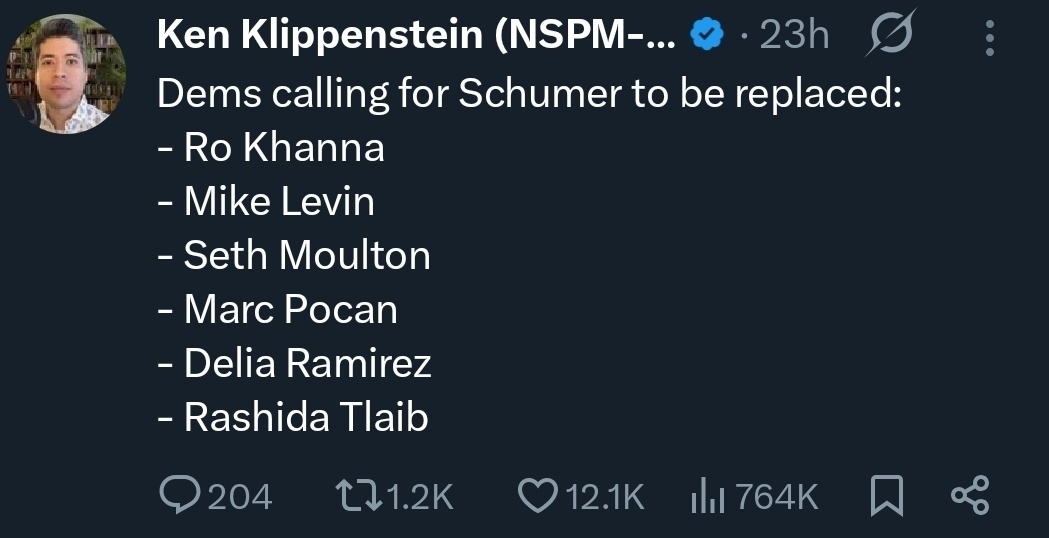
Task: Click the 204 replies count
Action: pyautogui.click(x=239, y=497)
